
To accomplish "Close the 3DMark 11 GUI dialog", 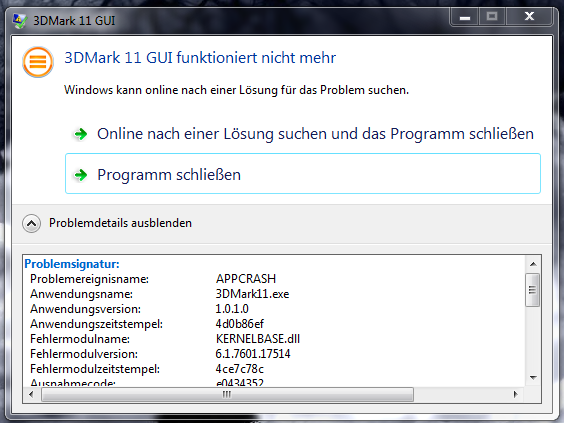I will tap(529, 17).
